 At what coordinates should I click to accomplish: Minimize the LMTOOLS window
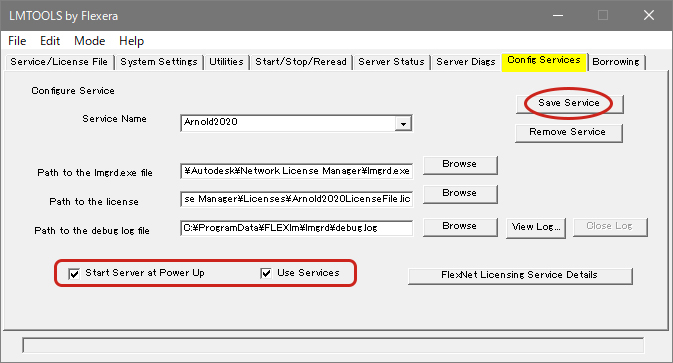point(558,15)
